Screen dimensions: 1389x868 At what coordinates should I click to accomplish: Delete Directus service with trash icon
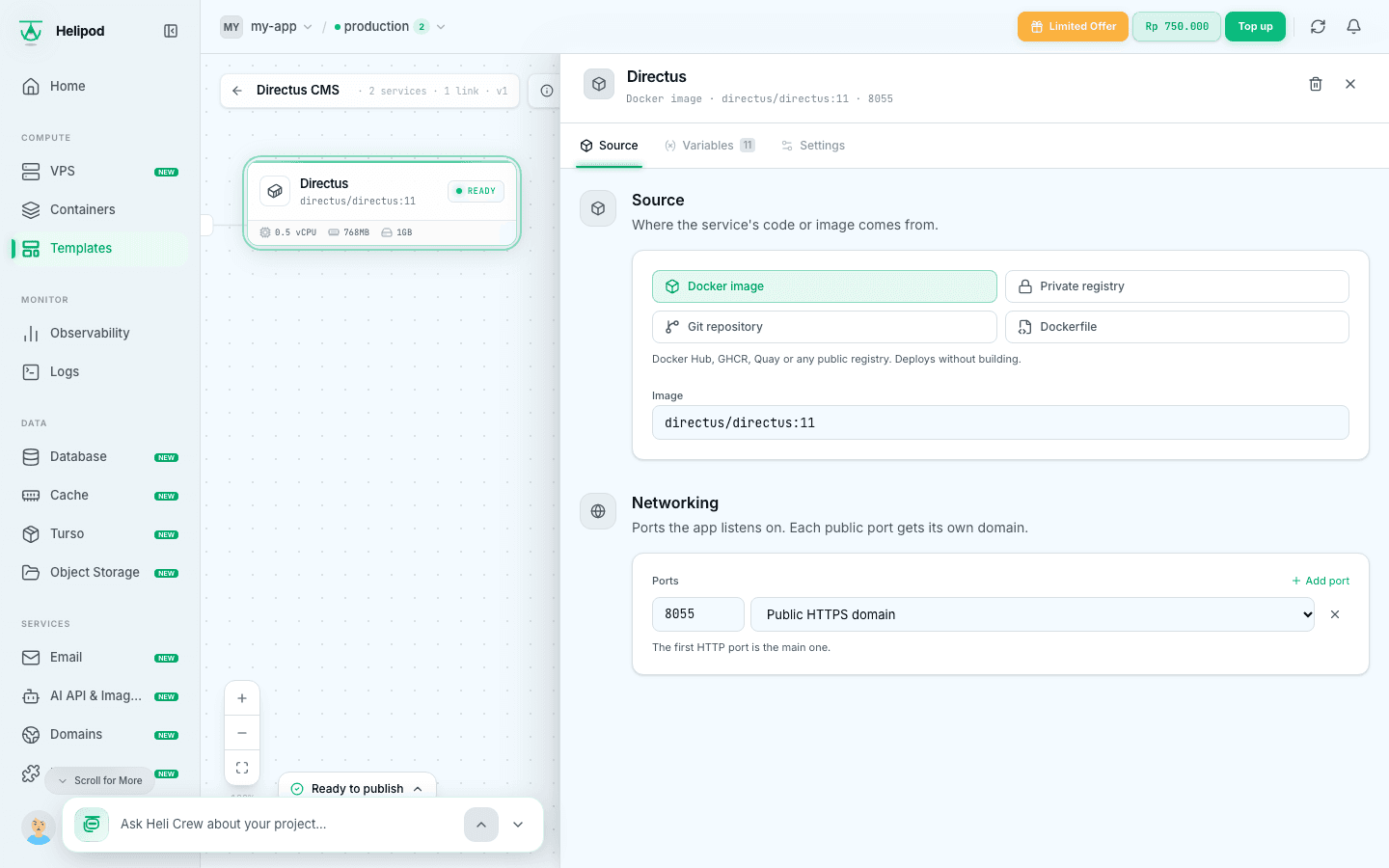[x=1316, y=84]
